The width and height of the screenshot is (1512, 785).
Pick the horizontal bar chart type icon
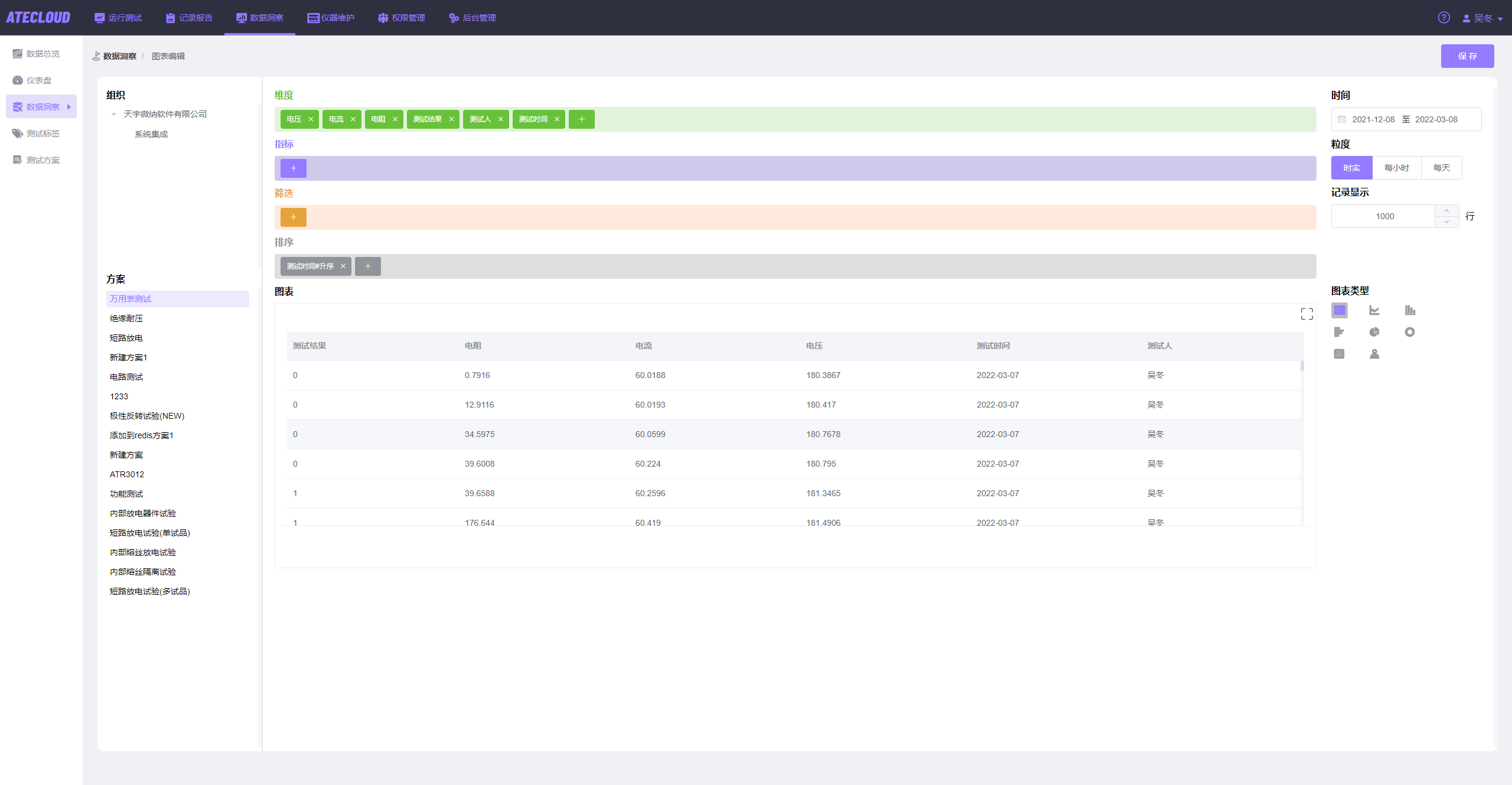[1339, 332]
